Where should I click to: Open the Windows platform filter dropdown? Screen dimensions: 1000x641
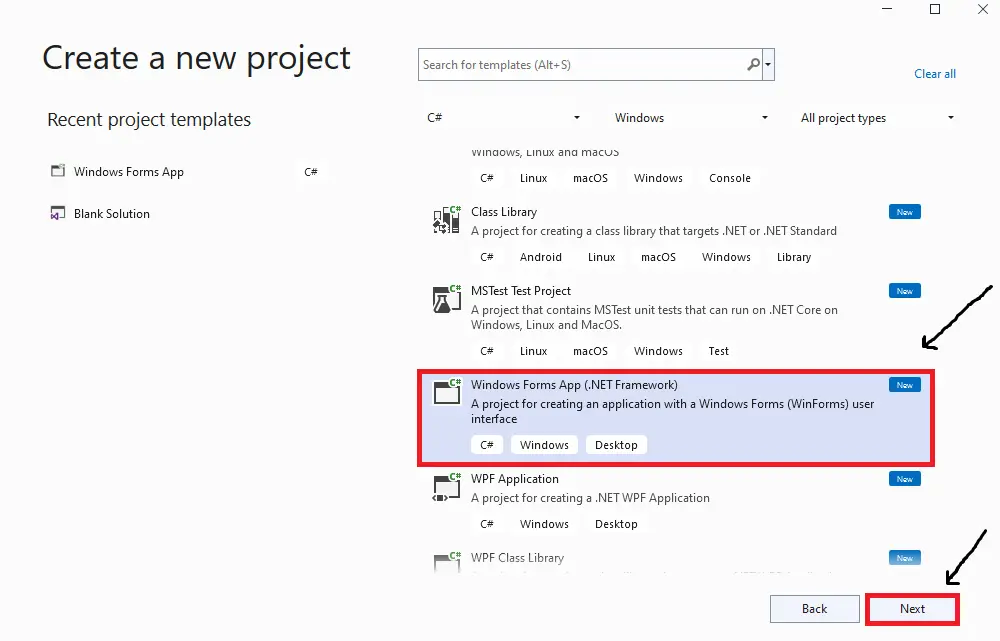tap(691, 117)
